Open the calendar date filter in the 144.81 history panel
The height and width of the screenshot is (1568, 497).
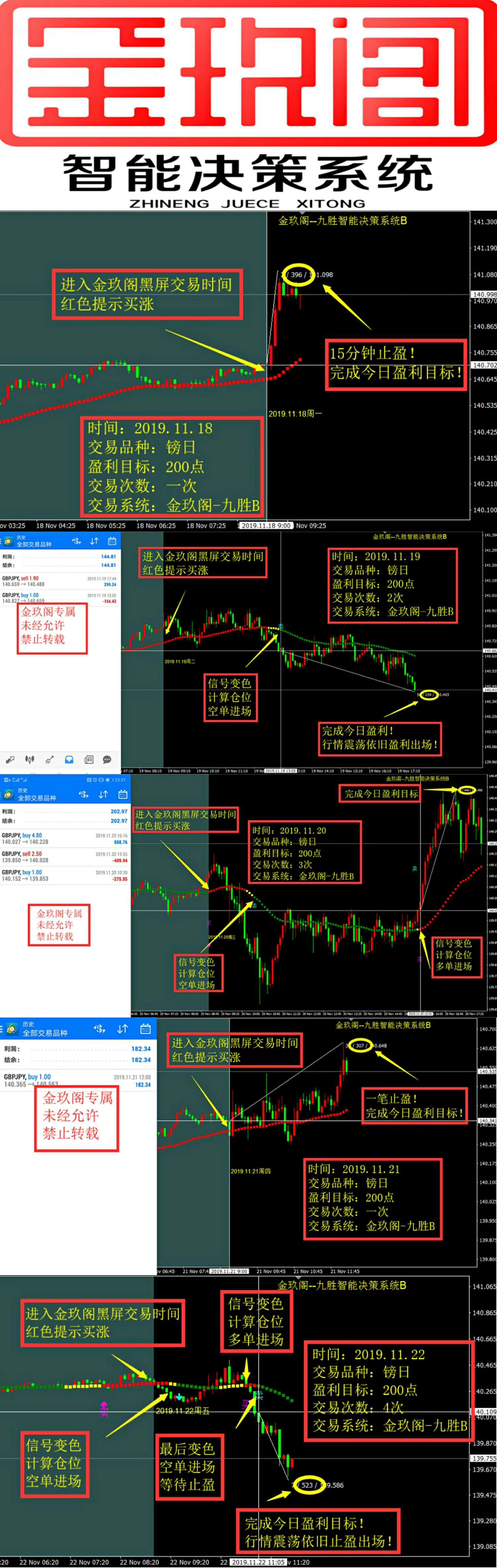pyautogui.click(x=112, y=541)
